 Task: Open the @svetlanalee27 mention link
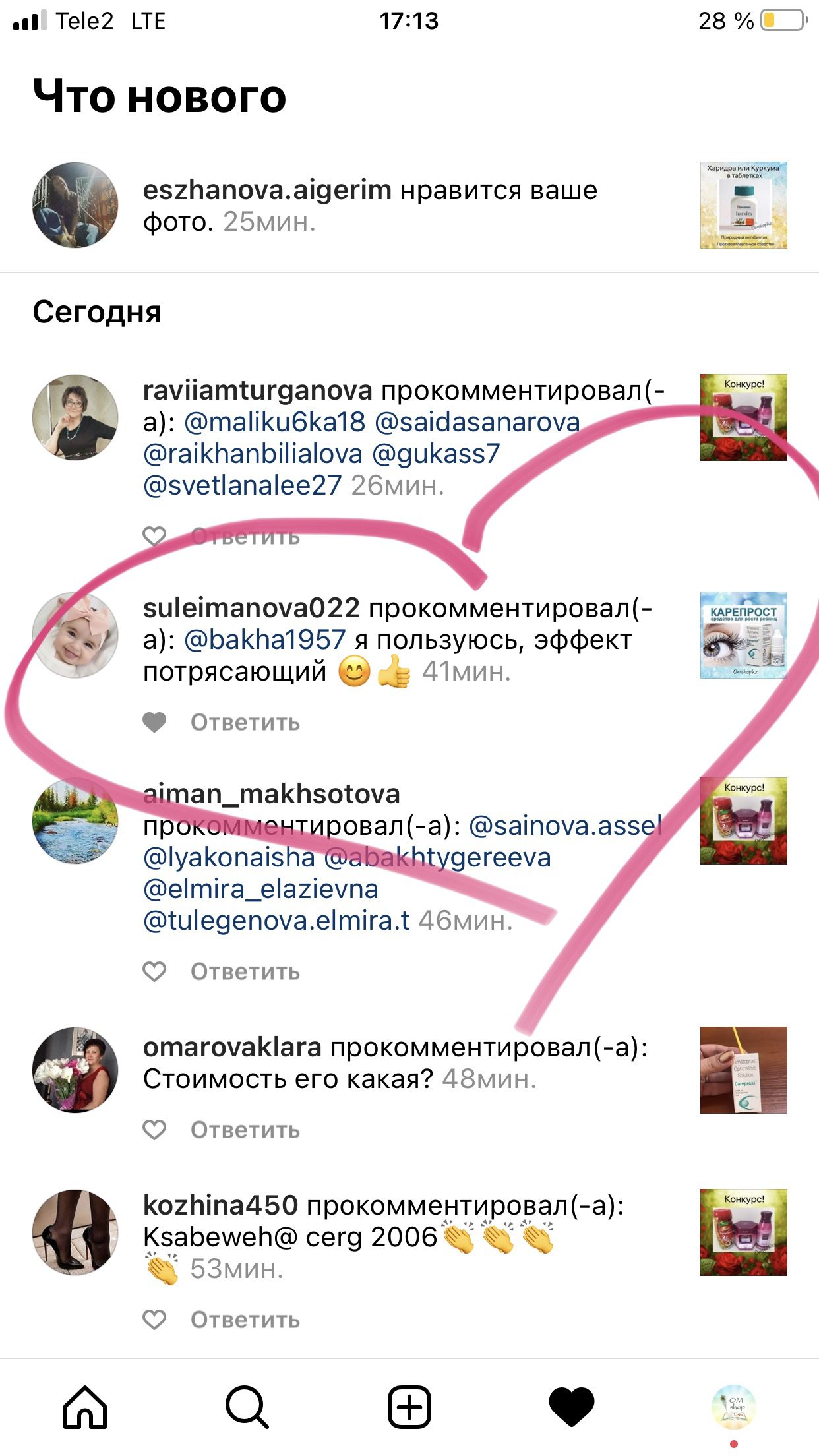click(243, 485)
